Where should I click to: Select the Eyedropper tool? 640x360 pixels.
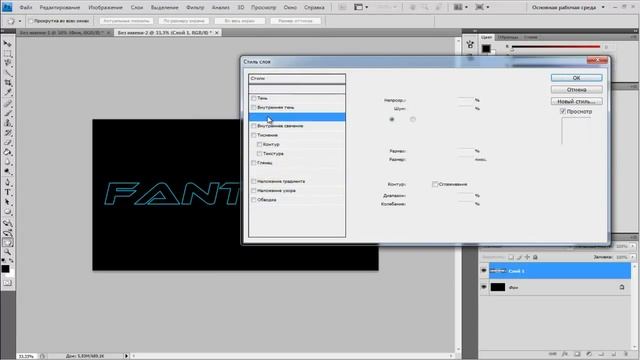7,93
